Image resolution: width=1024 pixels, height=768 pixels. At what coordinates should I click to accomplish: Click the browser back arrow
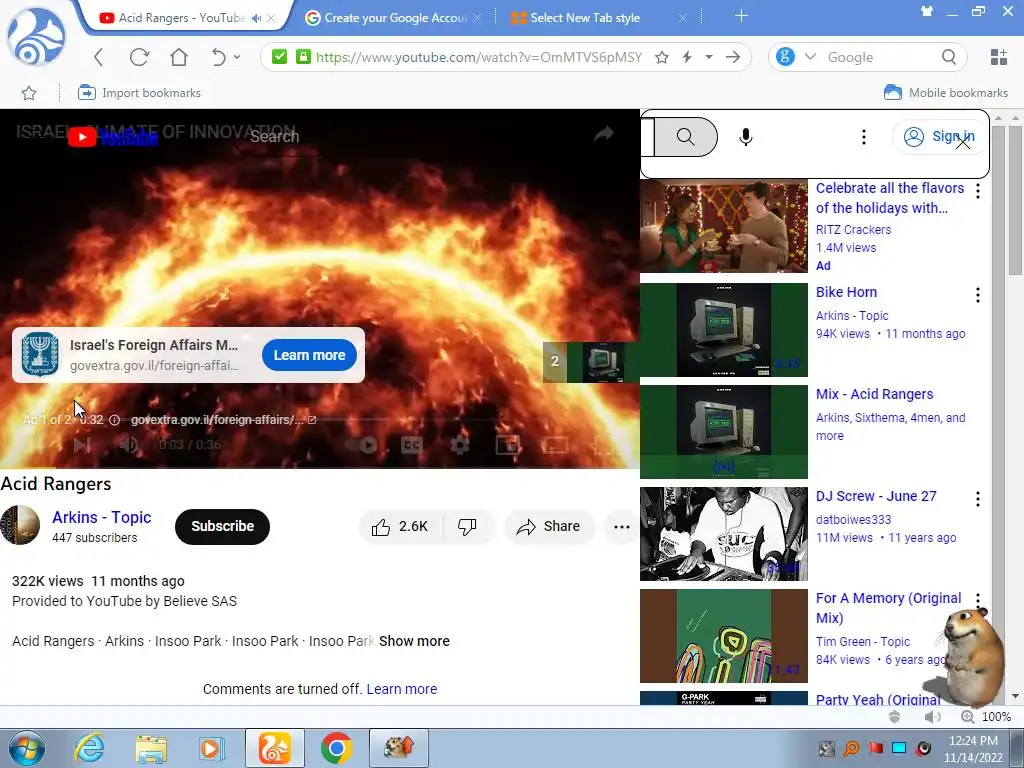point(99,57)
